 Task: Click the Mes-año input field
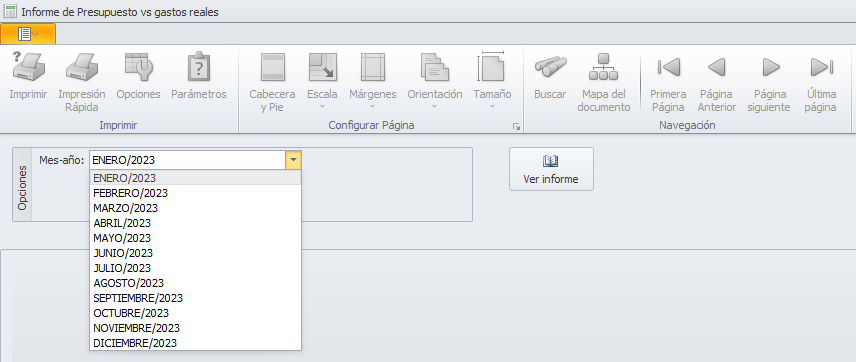coord(187,160)
